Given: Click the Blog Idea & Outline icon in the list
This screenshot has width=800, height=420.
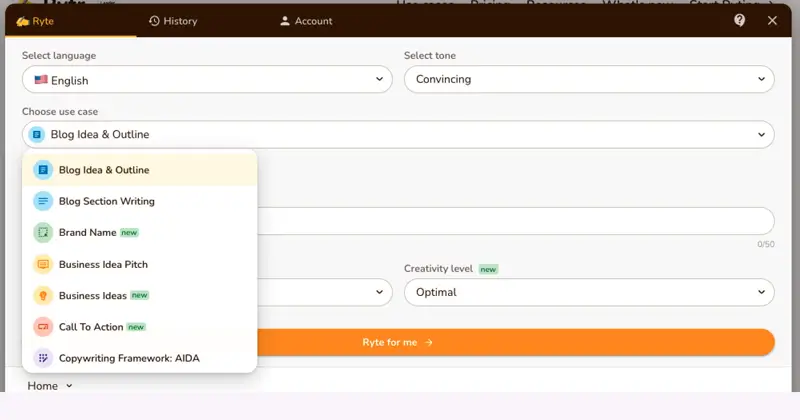Looking at the screenshot, I should point(43,170).
